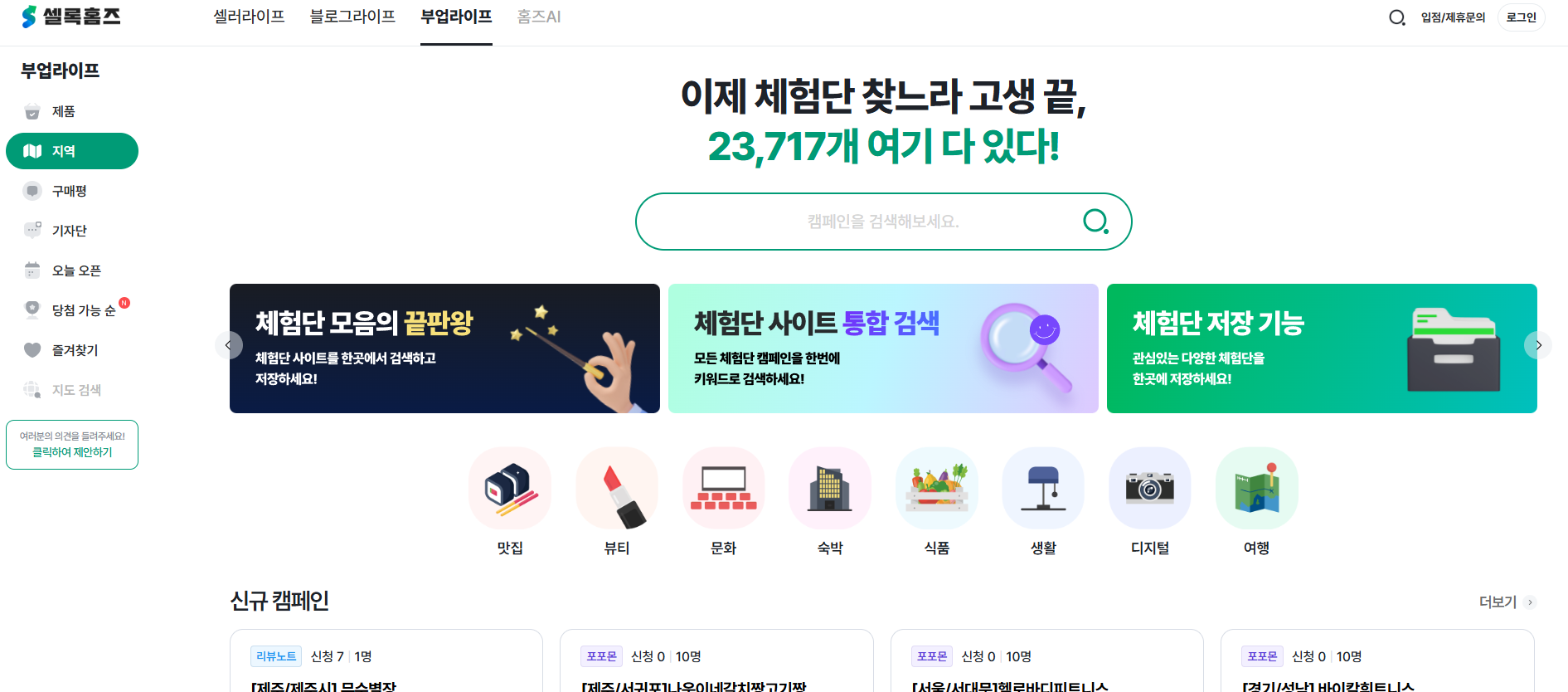Choose the 디지털 camera category icon
1568x692 pixels.
1150,488
